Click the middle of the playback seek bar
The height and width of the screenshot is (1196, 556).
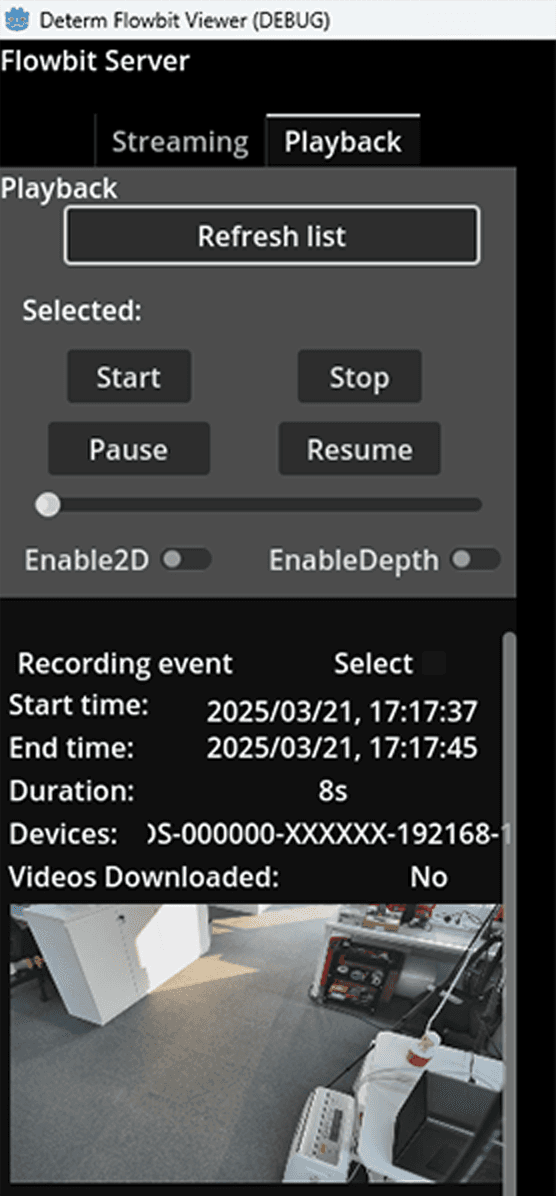pyautogui.click(x=259, y=504)
